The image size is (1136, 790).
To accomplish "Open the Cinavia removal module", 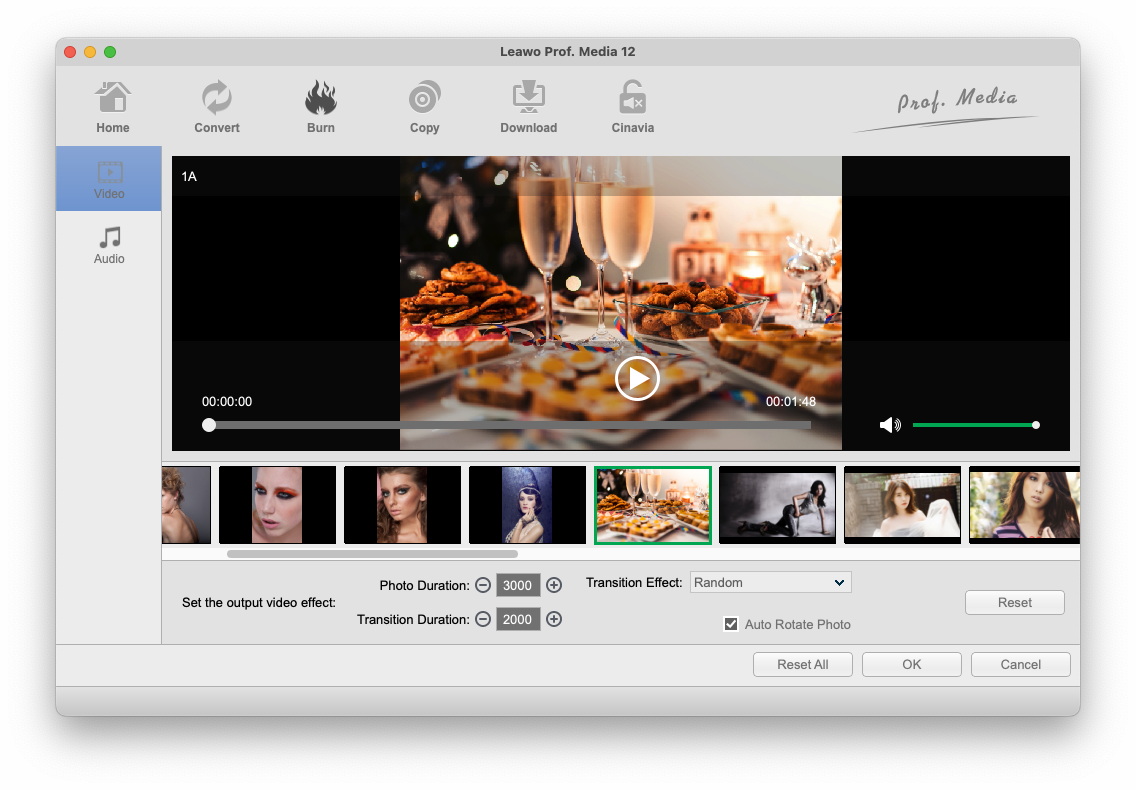I will coord(632,107).
